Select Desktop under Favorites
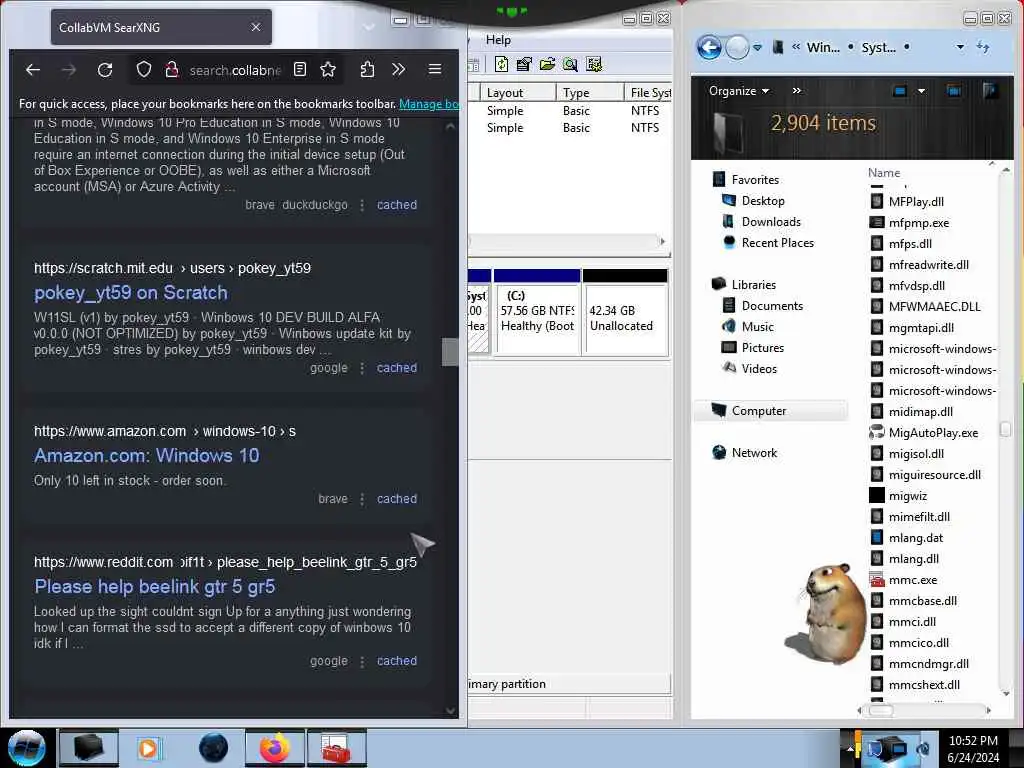This screenshot has height=768, width=1024. tap(763, 200)
